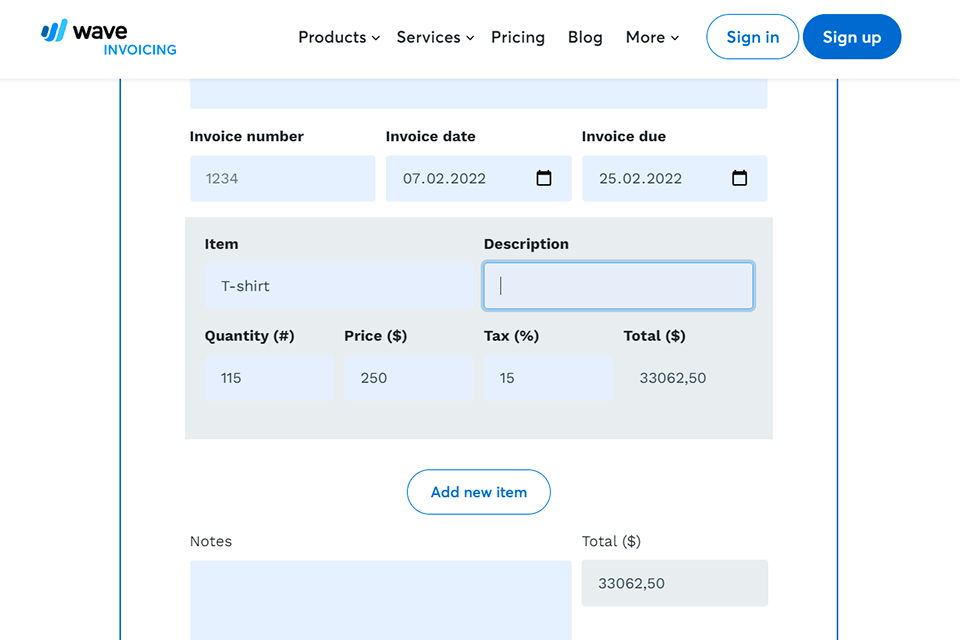Click inside the Notes text area
Image resolution: width=960 pixels, height=640 pixels.
380,600
